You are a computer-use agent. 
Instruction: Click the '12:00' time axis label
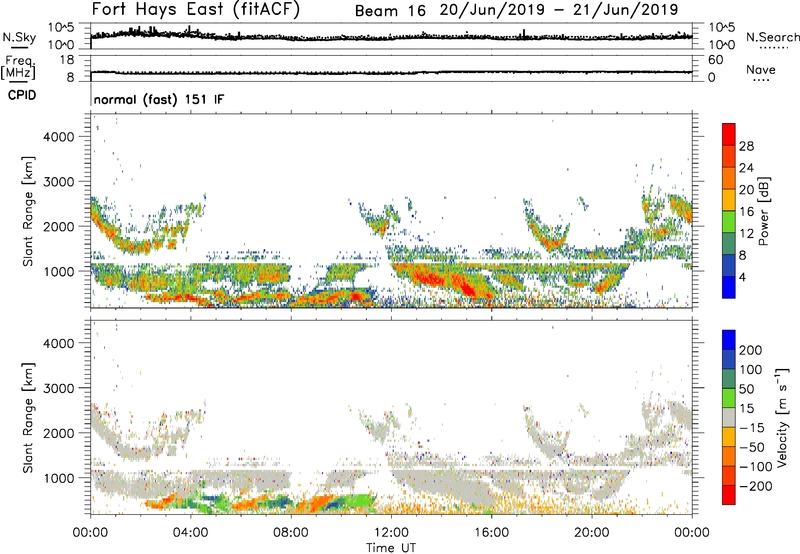(x=391, y=533)
